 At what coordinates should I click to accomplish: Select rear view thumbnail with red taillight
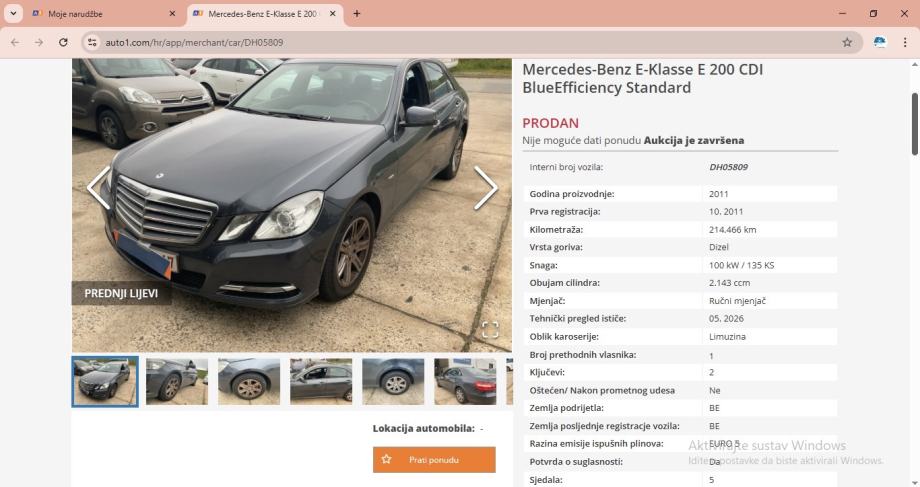click(x=465, y=381)
